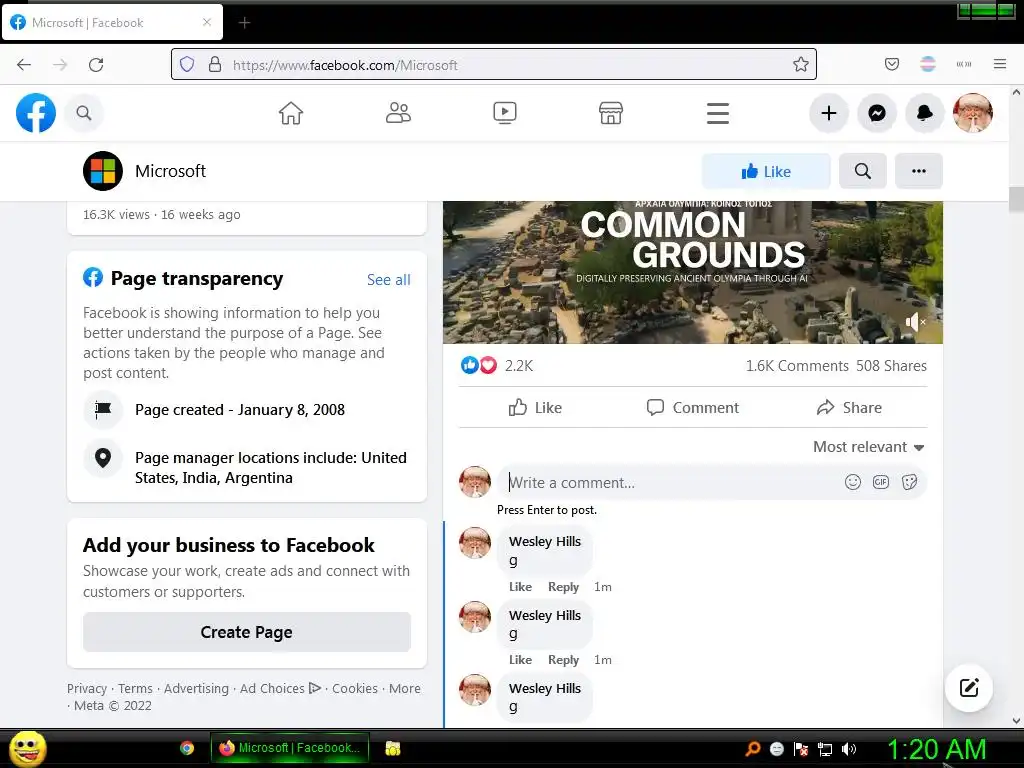This screenshot has width=1024, height=768.
Task: Open the Marketplace storefront icon
Action: click(611, 113)
